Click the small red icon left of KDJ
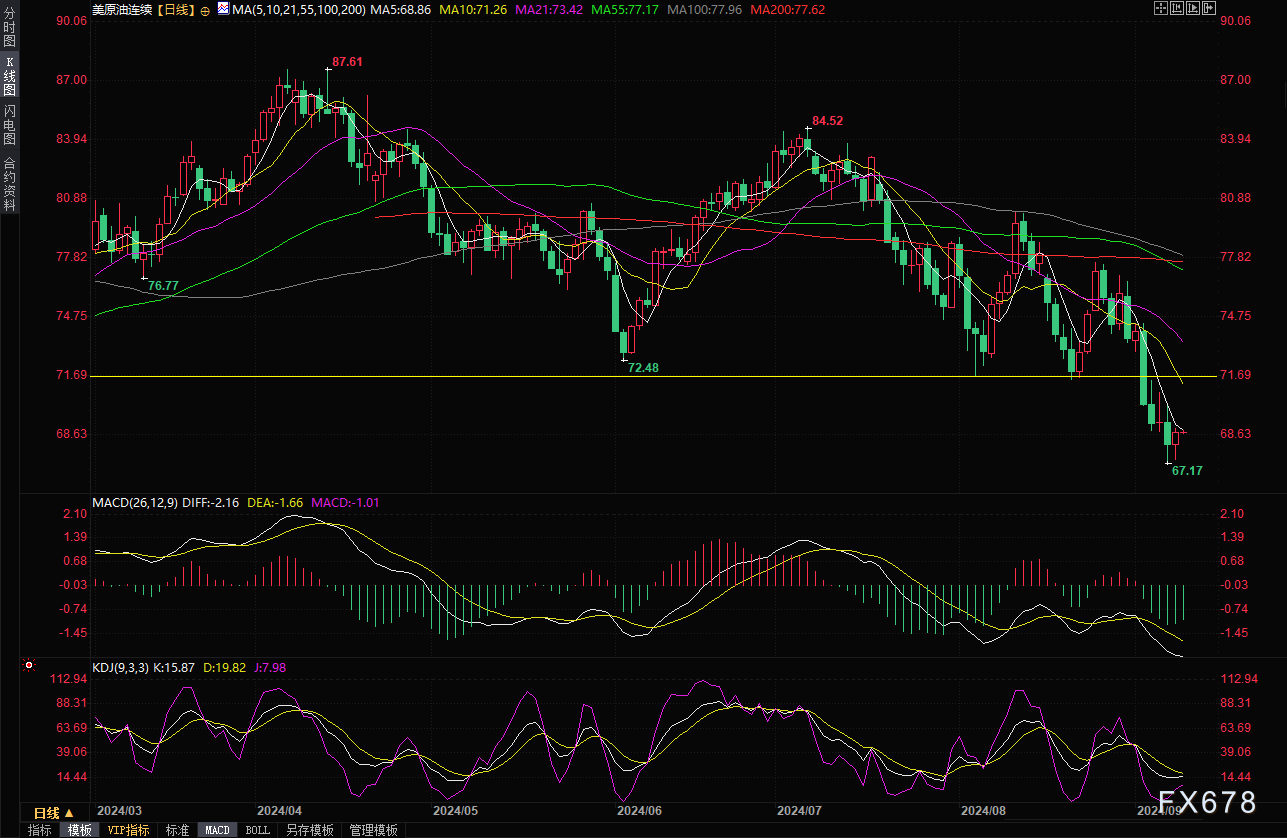The height and width of the screenshot is (838, 1287). pos(29,666)
